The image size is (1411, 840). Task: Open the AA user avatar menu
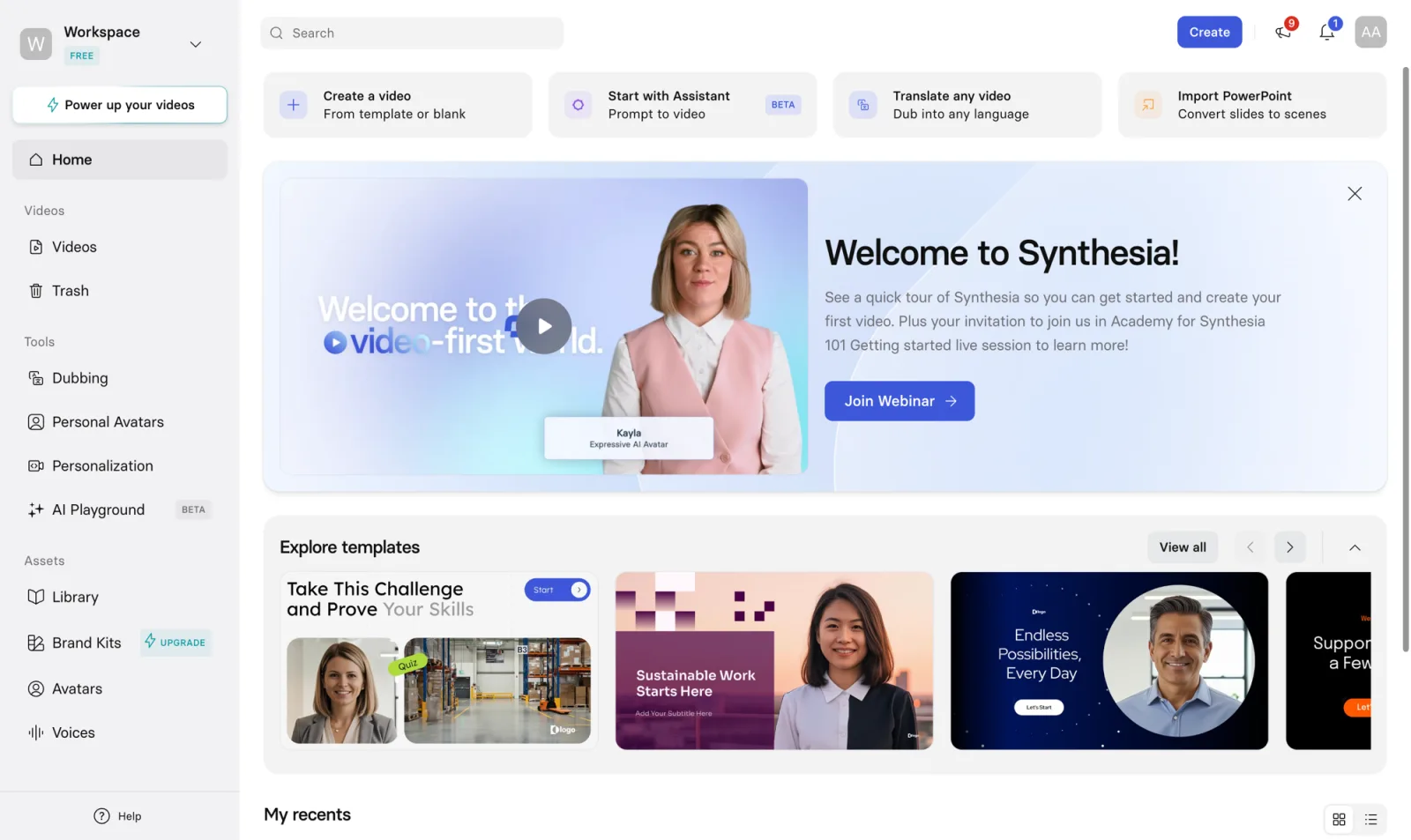point(1370,33)
